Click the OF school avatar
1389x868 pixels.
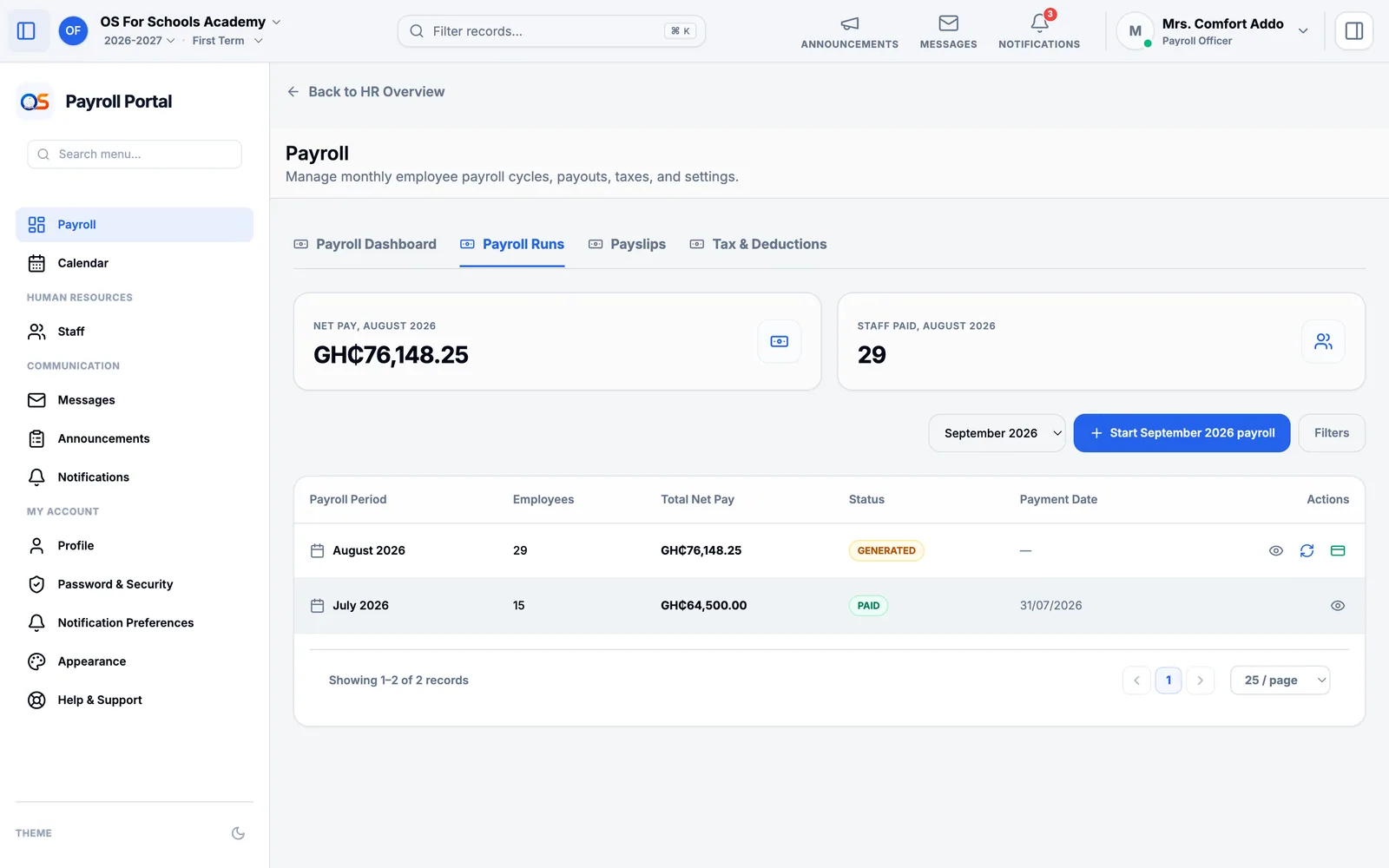click(73, 31)
